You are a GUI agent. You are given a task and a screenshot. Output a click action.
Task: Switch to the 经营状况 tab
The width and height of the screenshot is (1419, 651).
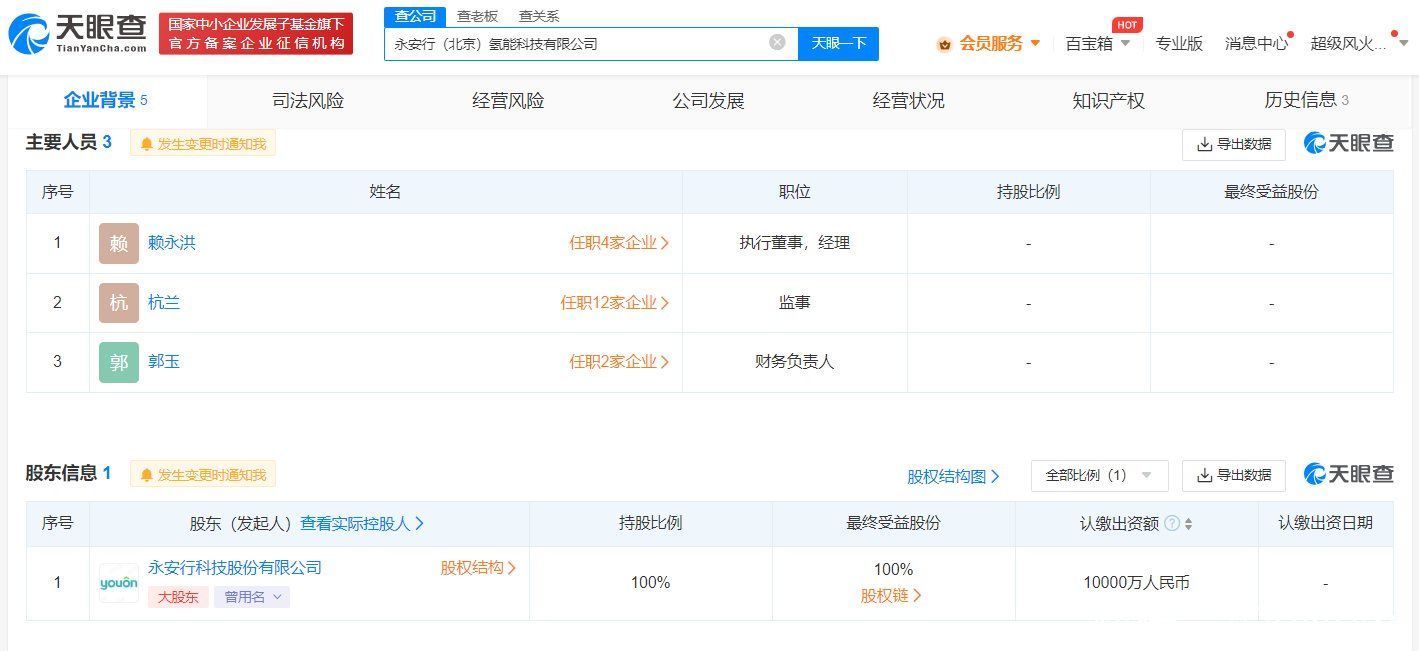pyautogui.click(x=908, y=100)
